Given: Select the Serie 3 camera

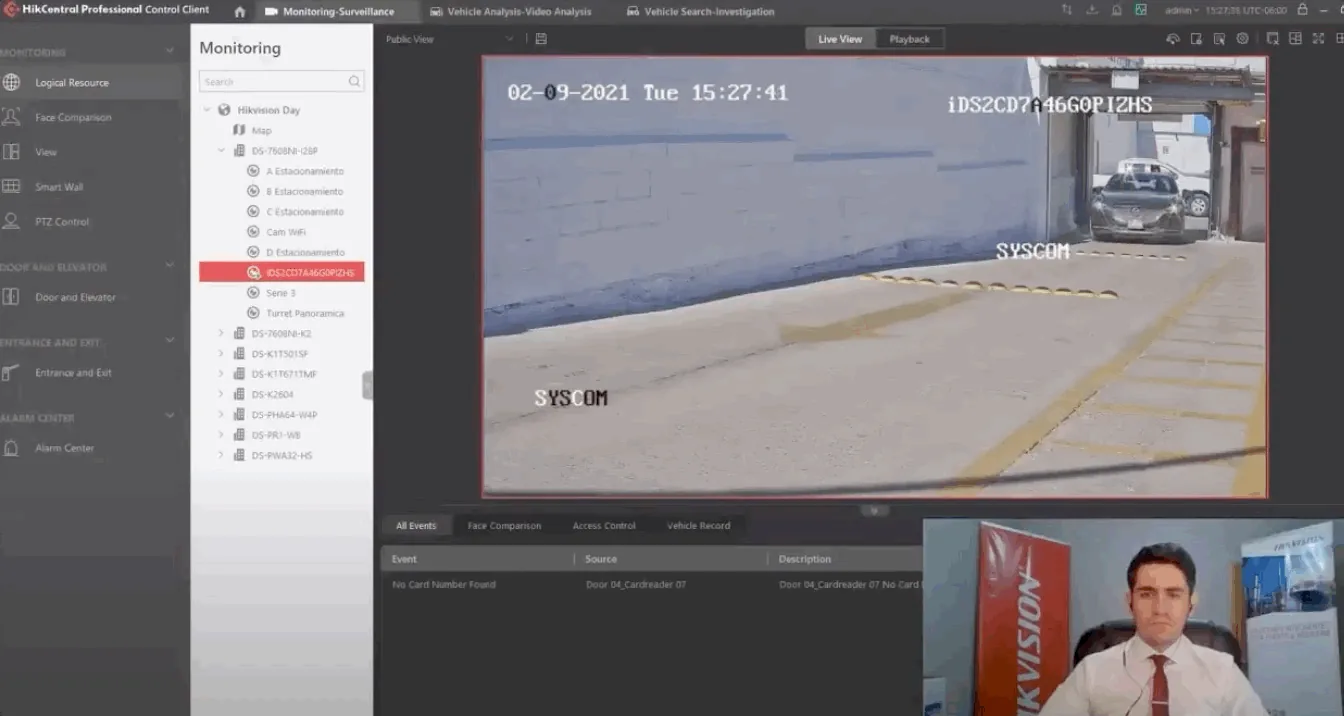Looking at the screenshot, I should point(280,293).
